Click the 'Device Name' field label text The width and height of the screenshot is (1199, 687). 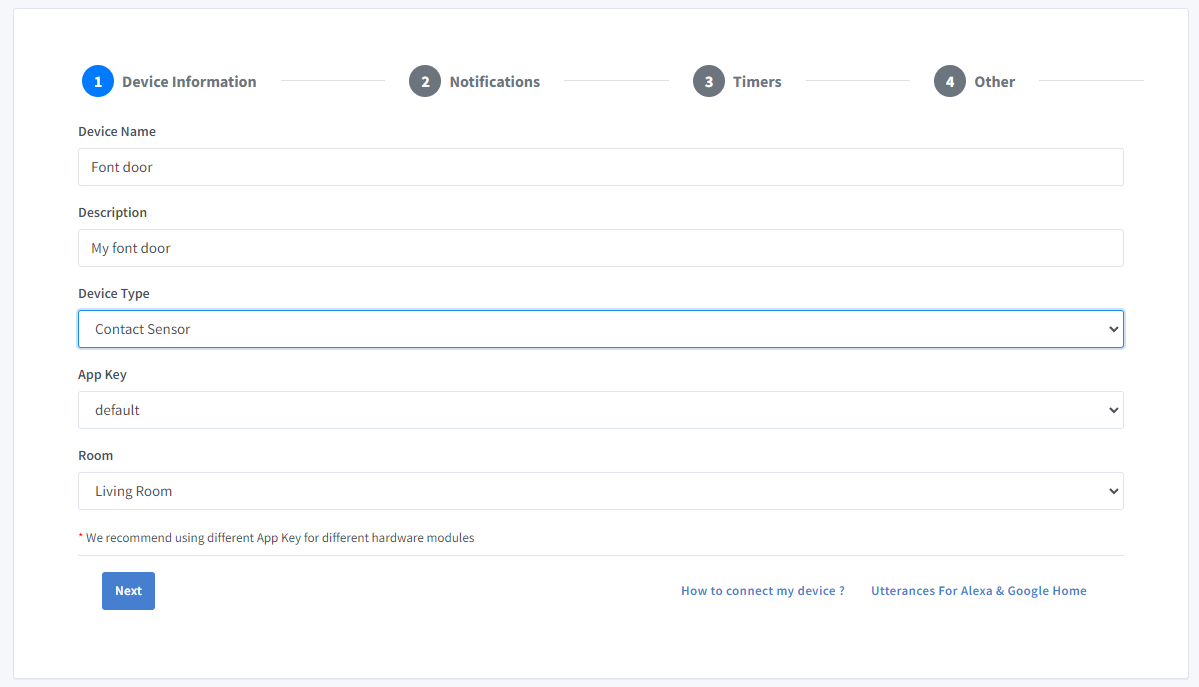tap(117, 132)
